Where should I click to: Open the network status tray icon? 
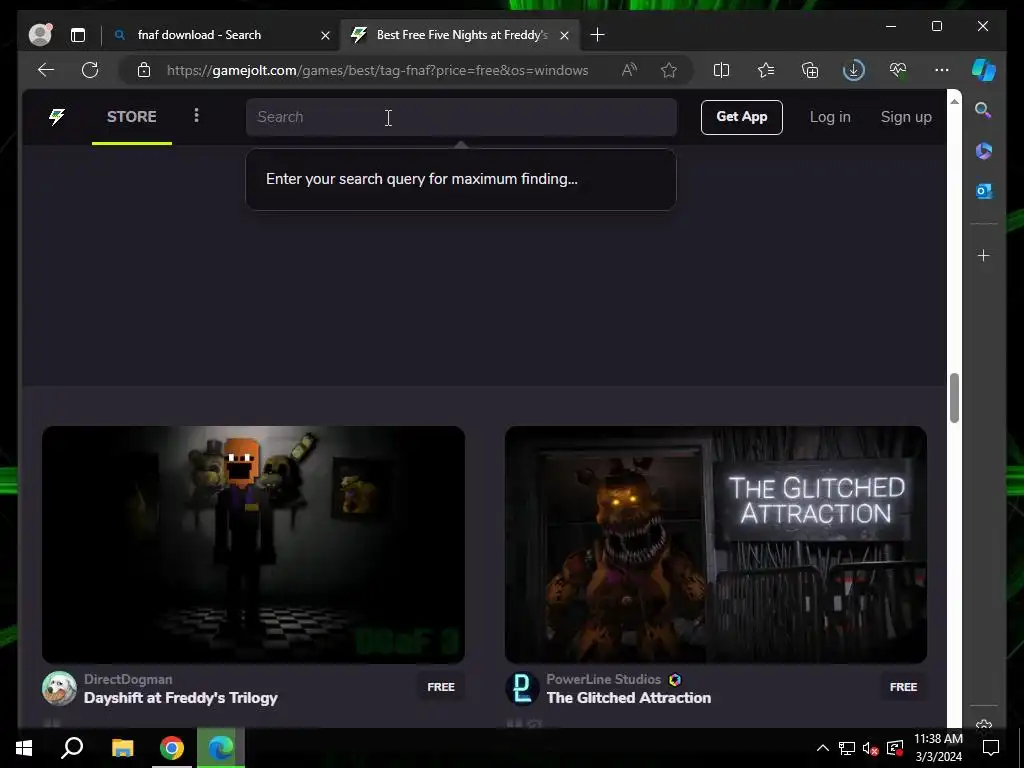[846, 748]
